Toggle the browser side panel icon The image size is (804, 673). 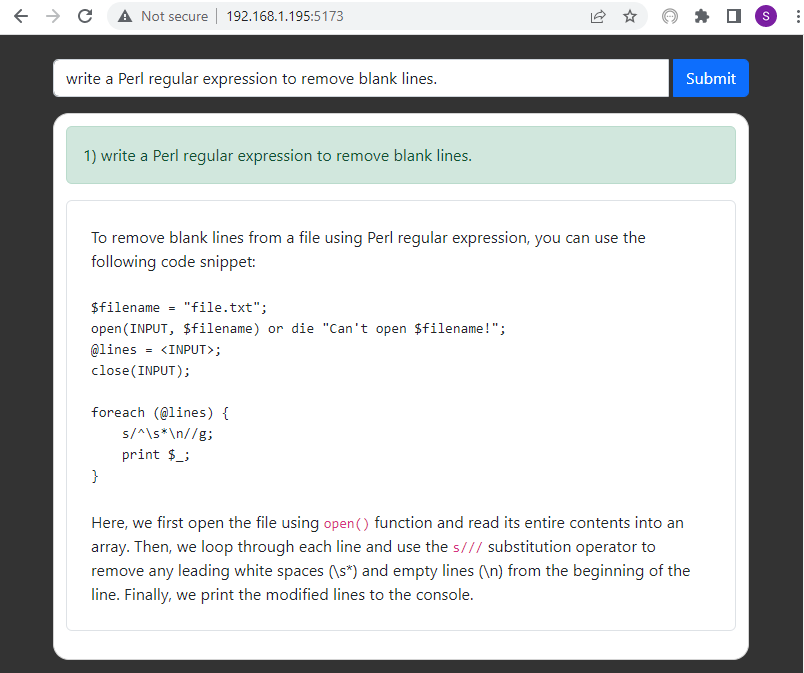(734, 16)
